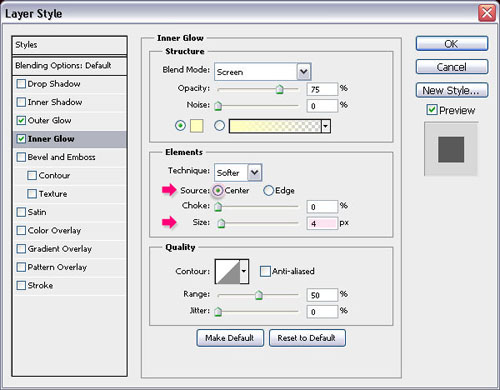Click Reset to Default button
The image size is (500, 390).
click(x=307, y=338)
